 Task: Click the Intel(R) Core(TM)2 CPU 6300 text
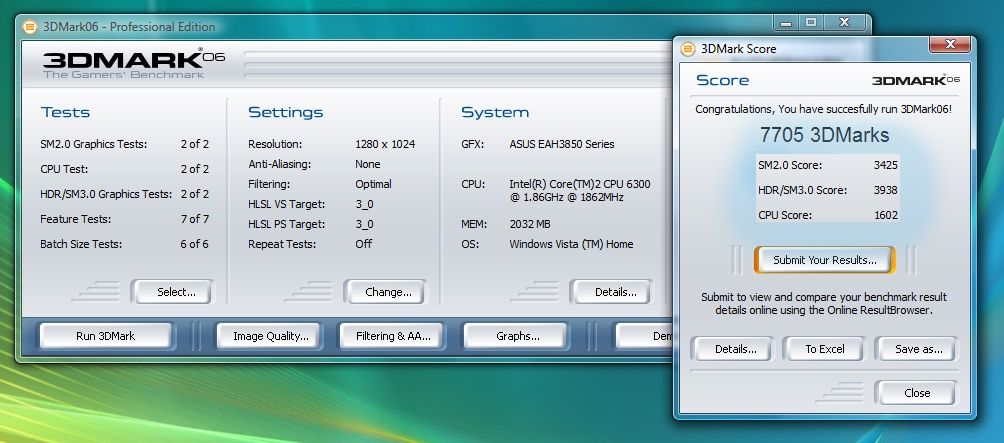[580, 184]
